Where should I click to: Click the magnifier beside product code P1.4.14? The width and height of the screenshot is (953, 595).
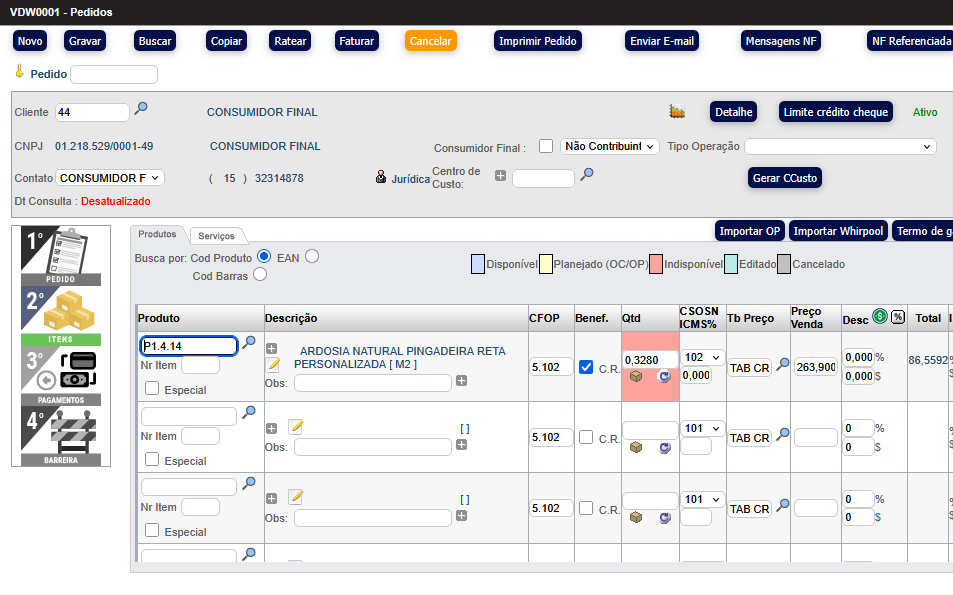click(x=249, y=342)
